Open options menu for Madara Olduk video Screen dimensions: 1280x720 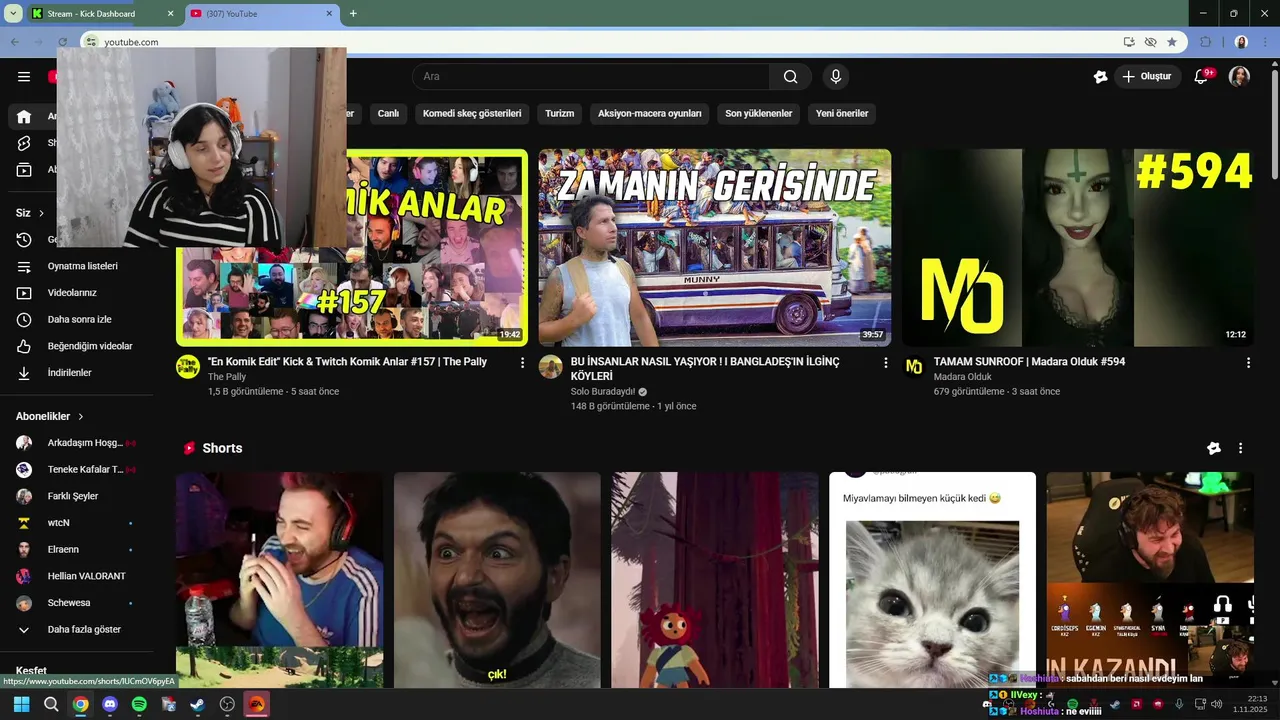tap(1248, 363)
